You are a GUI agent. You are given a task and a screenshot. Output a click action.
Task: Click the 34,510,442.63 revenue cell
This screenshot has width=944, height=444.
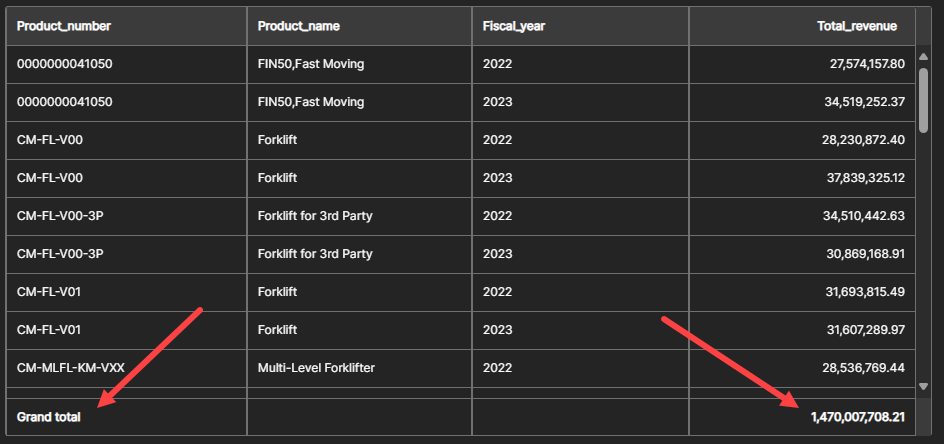point(802,216)
